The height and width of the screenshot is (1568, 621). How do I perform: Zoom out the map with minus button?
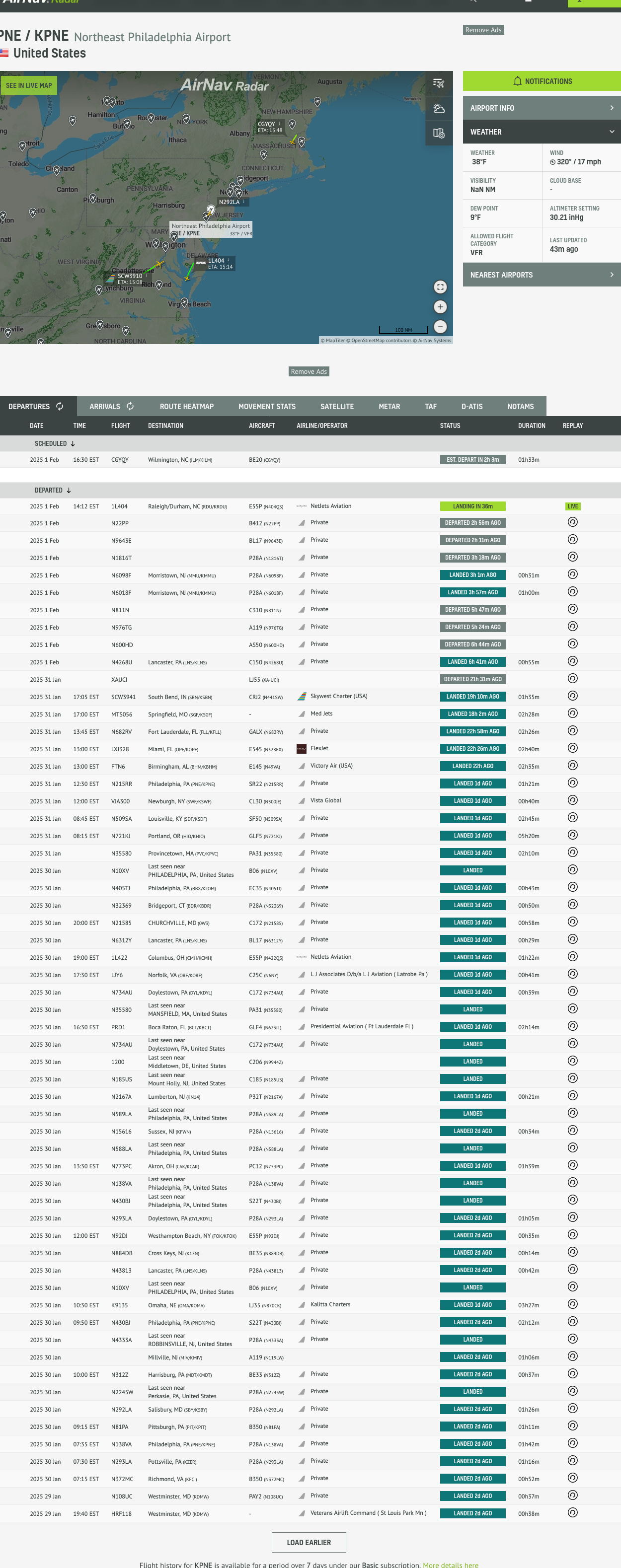pos(440,327)
